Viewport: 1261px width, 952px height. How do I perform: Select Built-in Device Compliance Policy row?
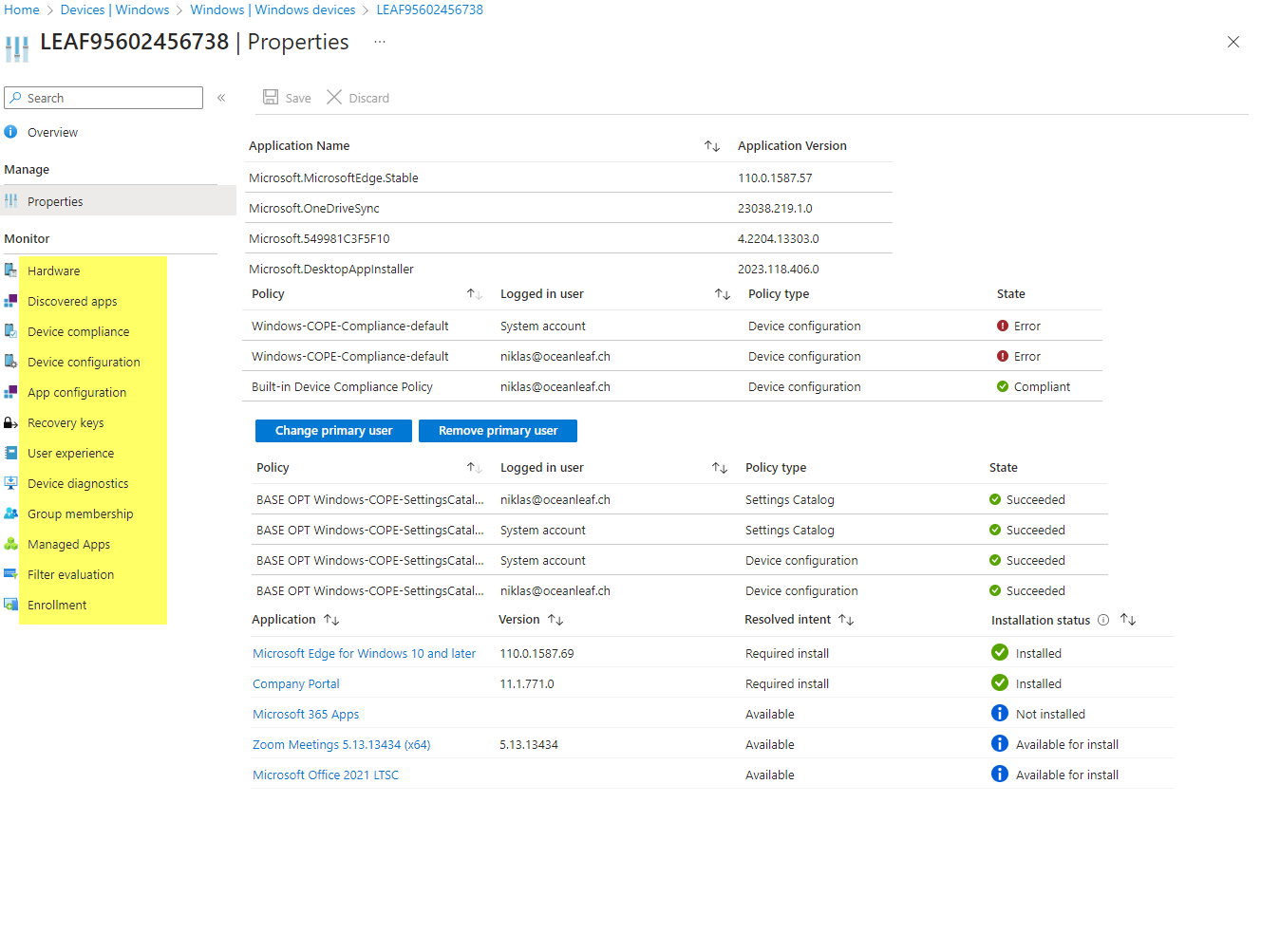[x=672, y=386]
